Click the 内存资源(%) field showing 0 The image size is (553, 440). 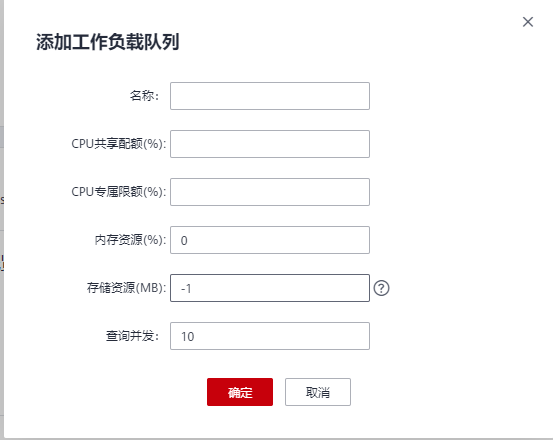270,240
